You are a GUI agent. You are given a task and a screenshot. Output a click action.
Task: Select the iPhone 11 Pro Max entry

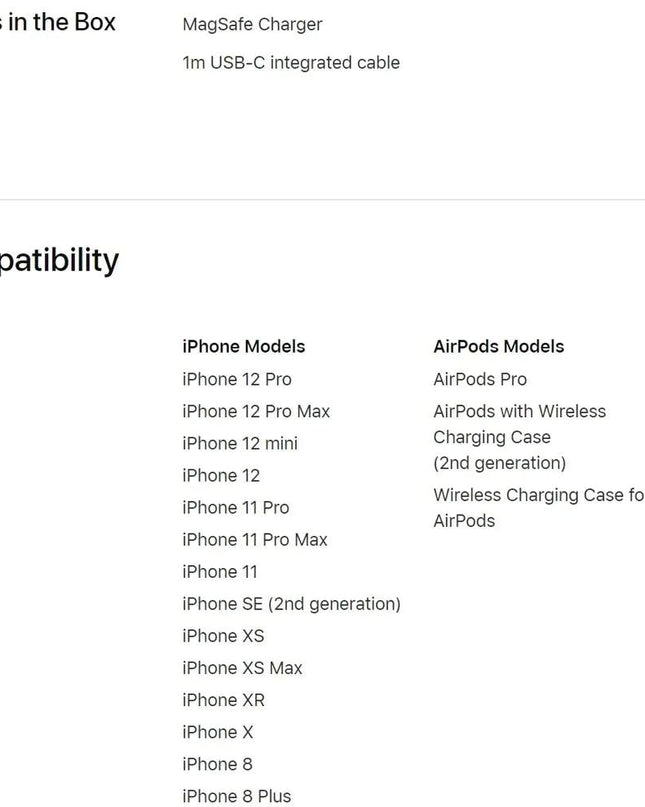tap(254, 539)
